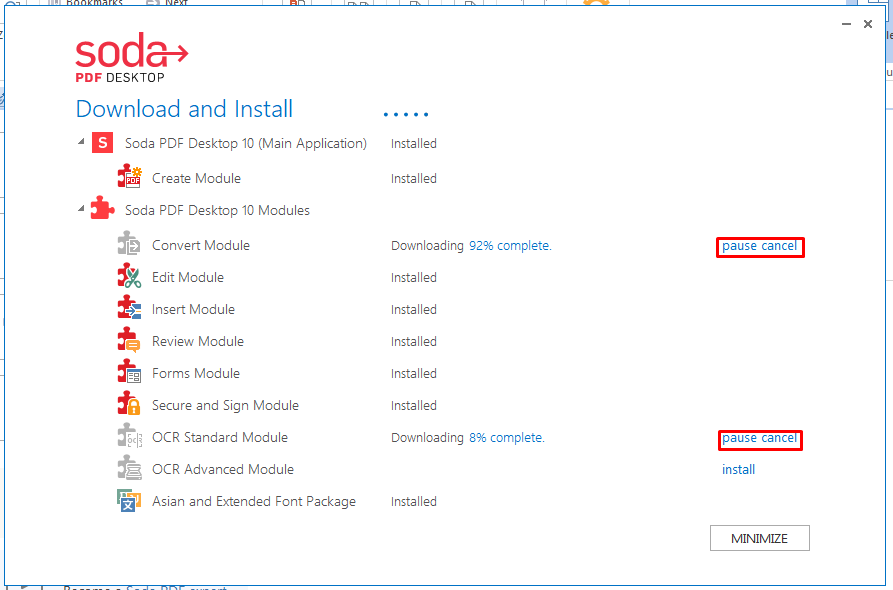The height and width of the screenshot is (590, 893).
Task: Click the grey OCR Advanced Module icon
Action: [129, 468]
